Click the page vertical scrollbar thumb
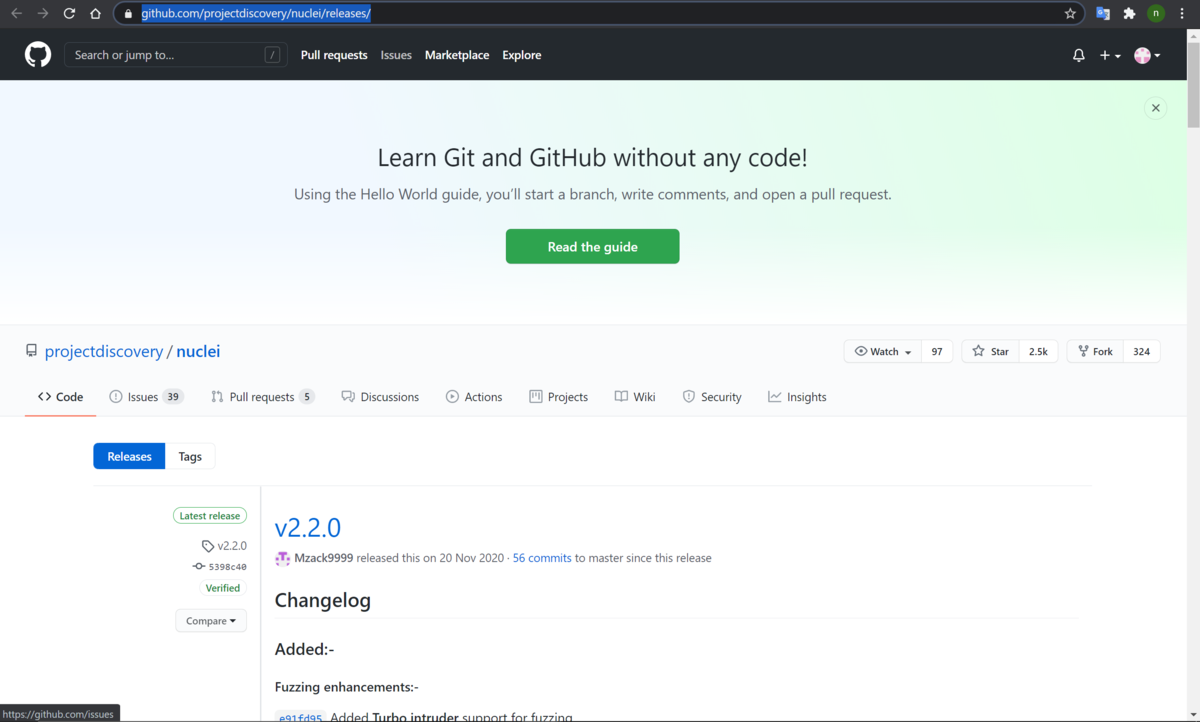Screen dimensions: 1200x722 tap(1193, 84)
